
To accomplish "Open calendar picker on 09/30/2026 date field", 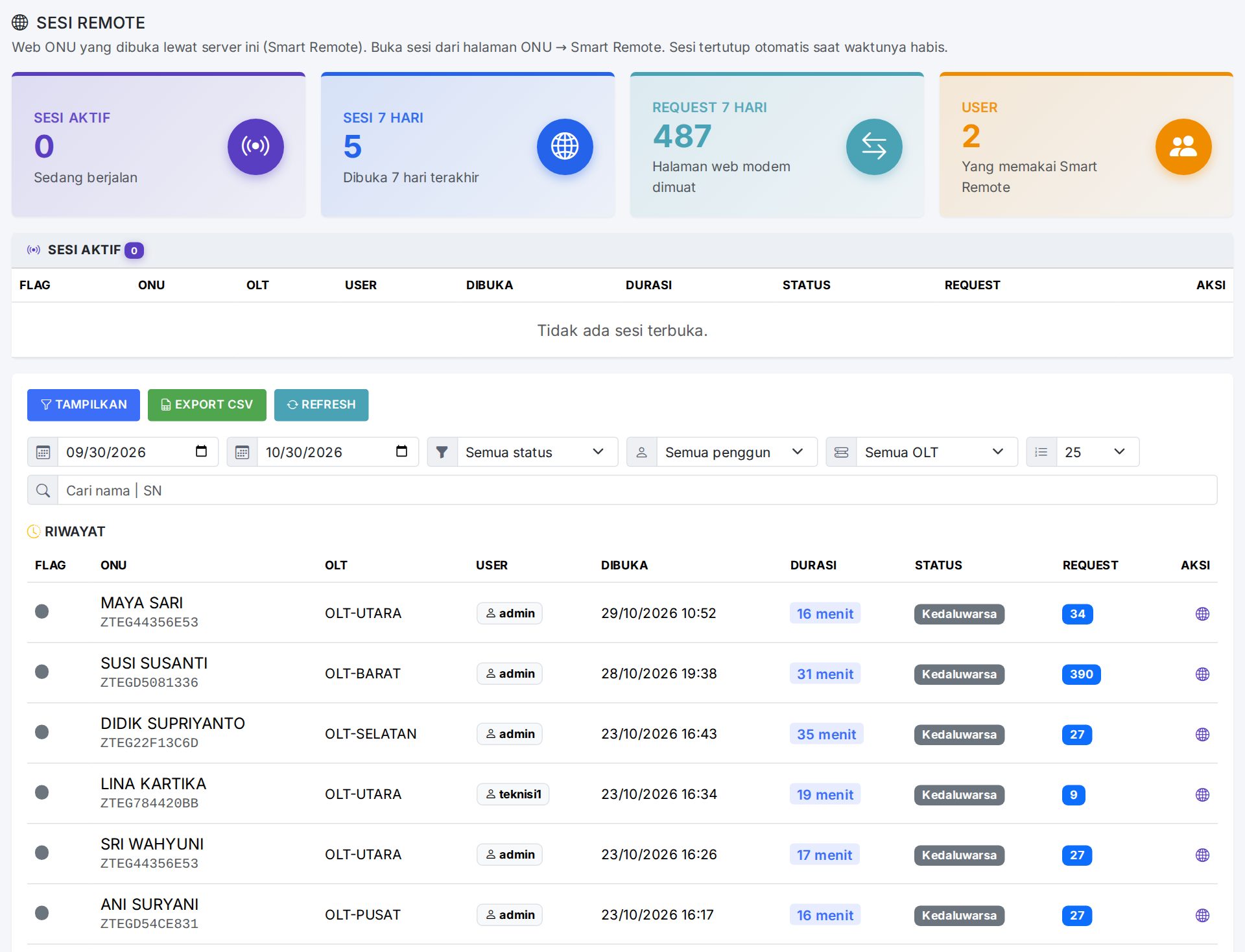I will [x=201, y=451].
